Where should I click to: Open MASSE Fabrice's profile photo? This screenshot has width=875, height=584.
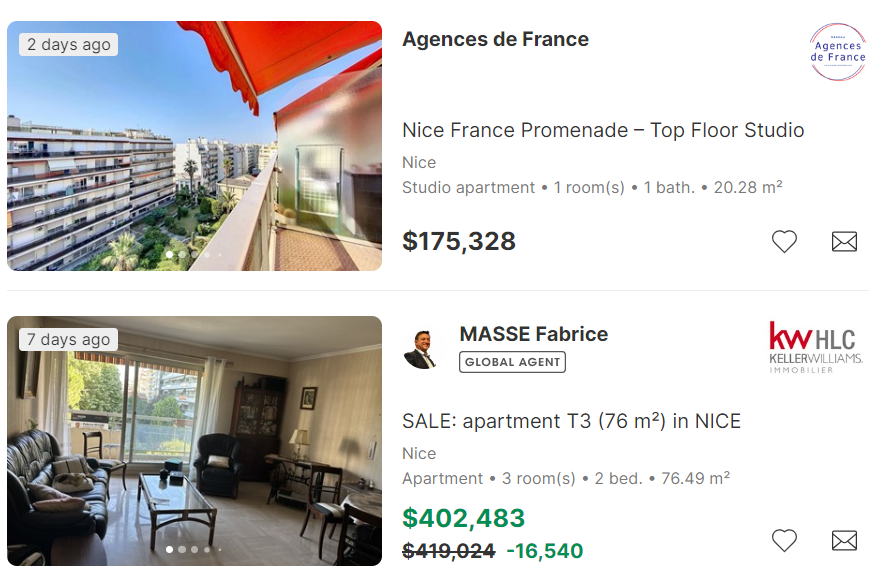point(421,349)
